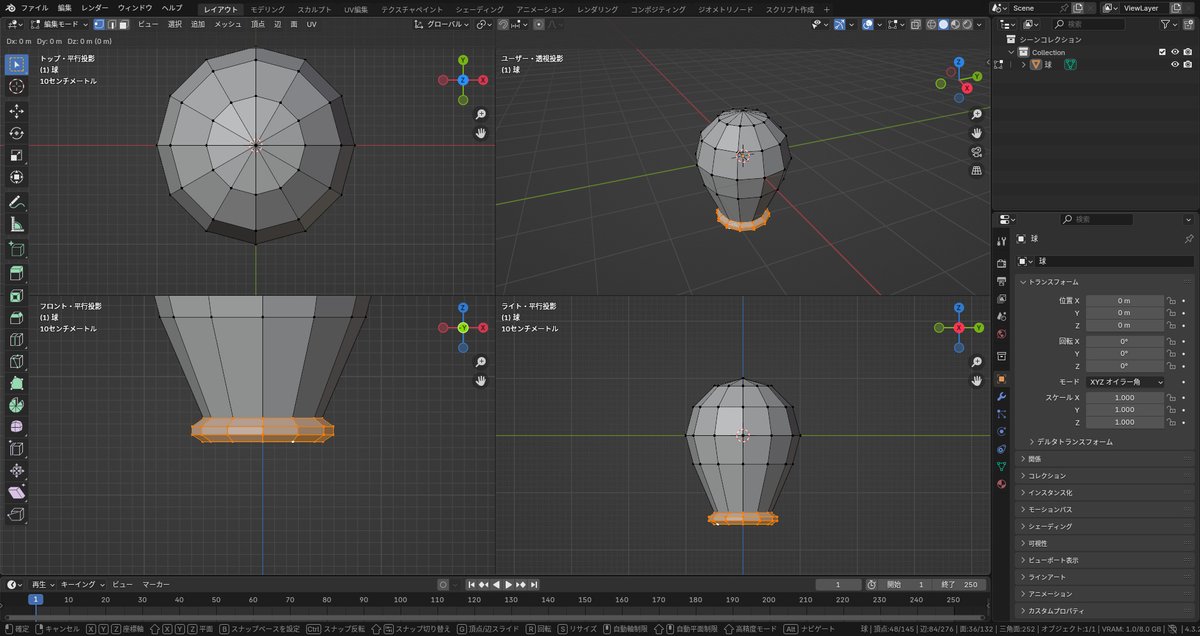
Task: Switch to face select mode
Action: click(x=122, y=24)
